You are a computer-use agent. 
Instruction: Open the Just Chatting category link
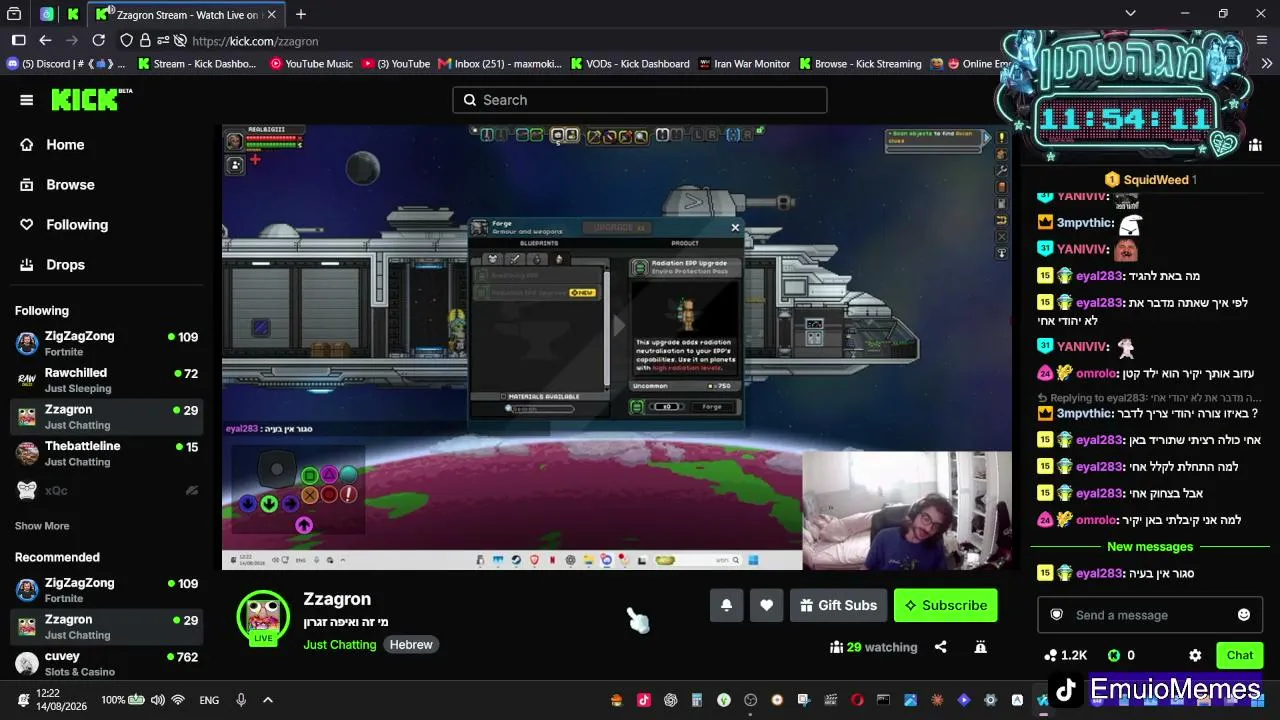[340, 645]
